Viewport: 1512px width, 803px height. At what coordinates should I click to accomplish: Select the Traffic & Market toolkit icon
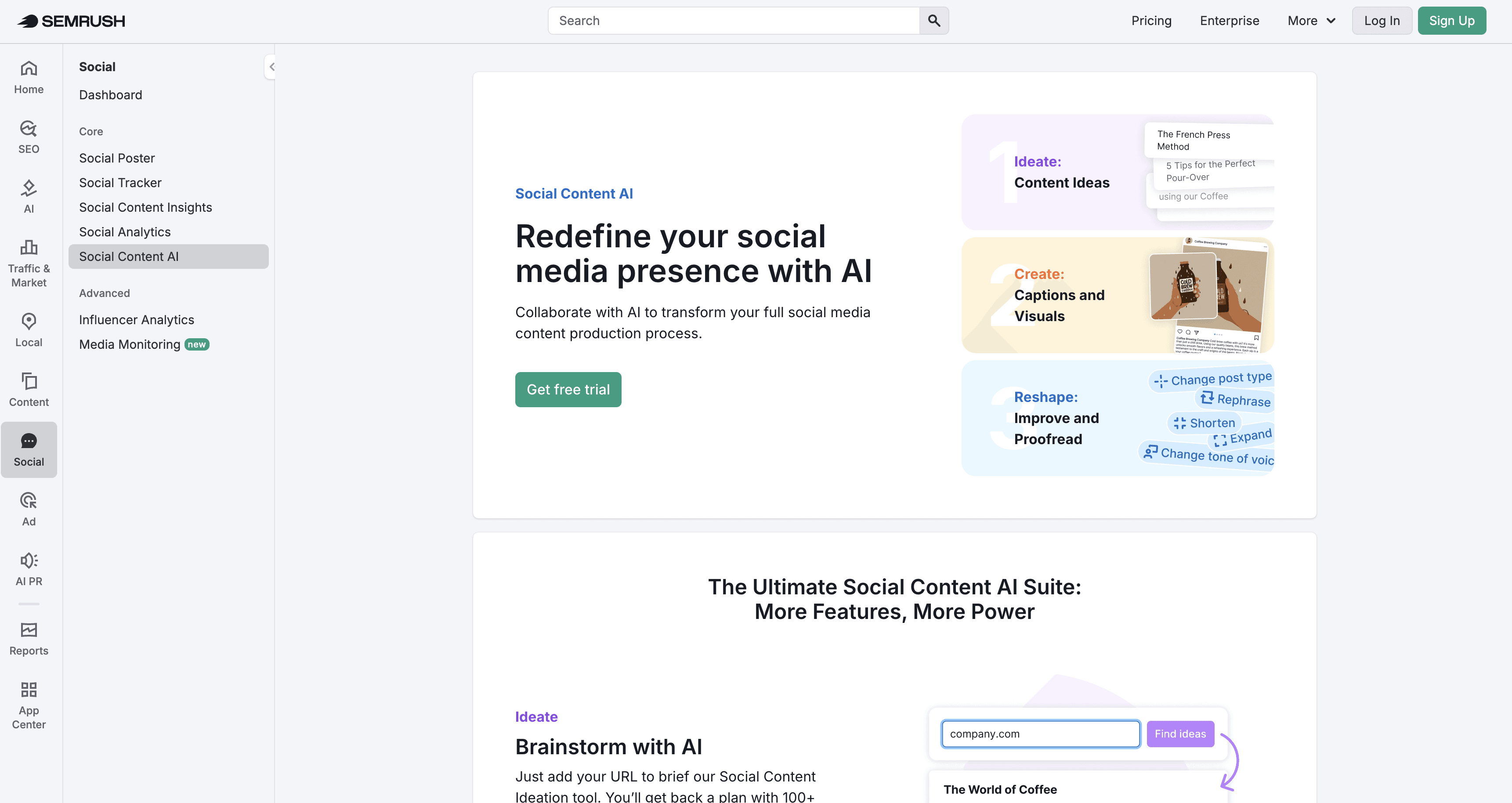(29, 254)
